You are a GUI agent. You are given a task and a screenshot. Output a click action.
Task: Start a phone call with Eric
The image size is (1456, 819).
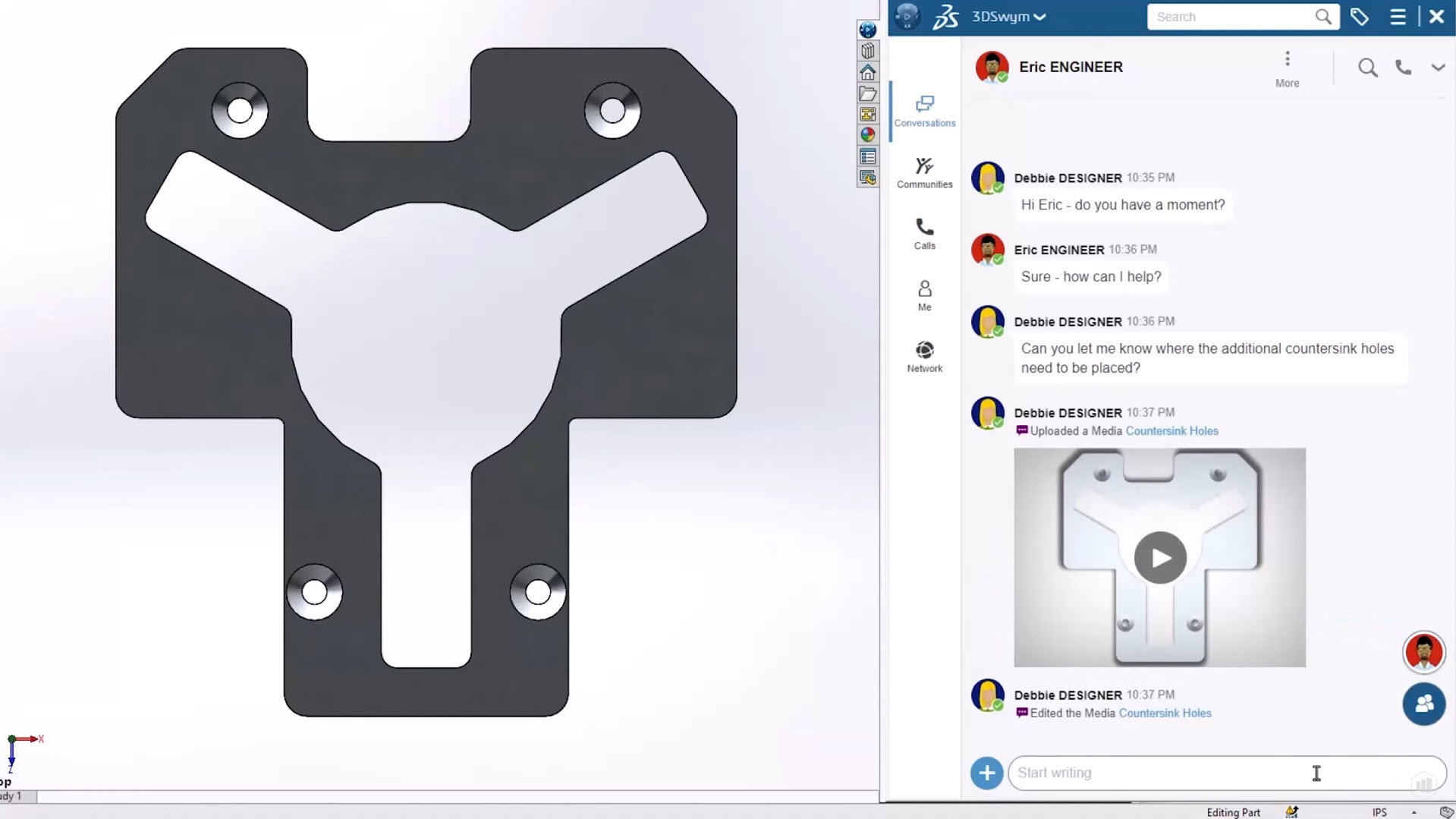[x=1403, y=68]
